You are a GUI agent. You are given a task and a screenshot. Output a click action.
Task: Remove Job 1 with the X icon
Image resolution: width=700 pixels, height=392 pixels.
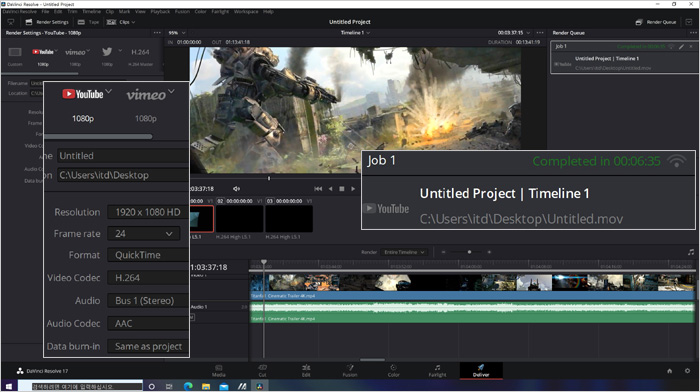click(691, 46)
